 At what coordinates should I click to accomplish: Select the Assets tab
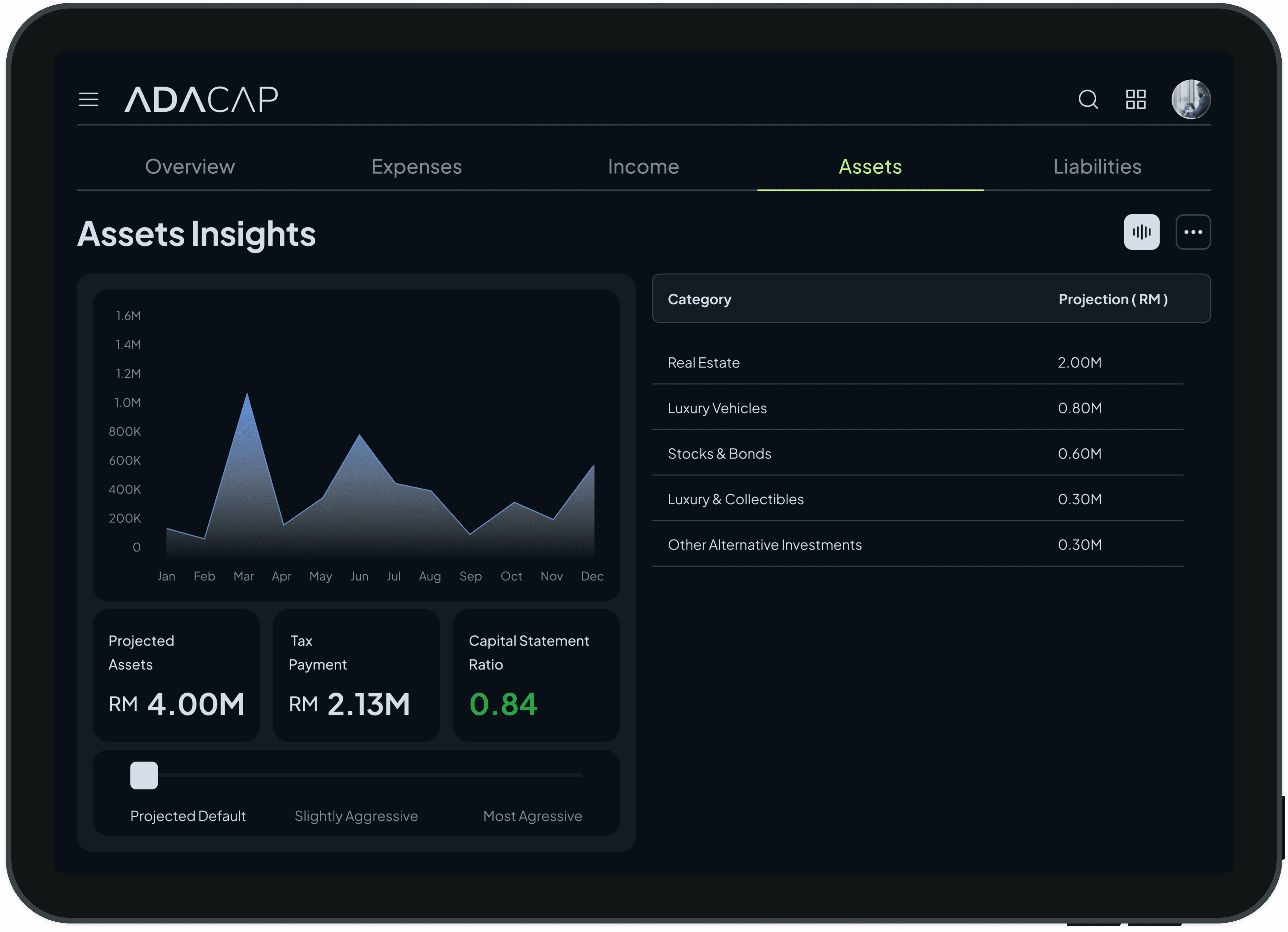pos(870,167)
